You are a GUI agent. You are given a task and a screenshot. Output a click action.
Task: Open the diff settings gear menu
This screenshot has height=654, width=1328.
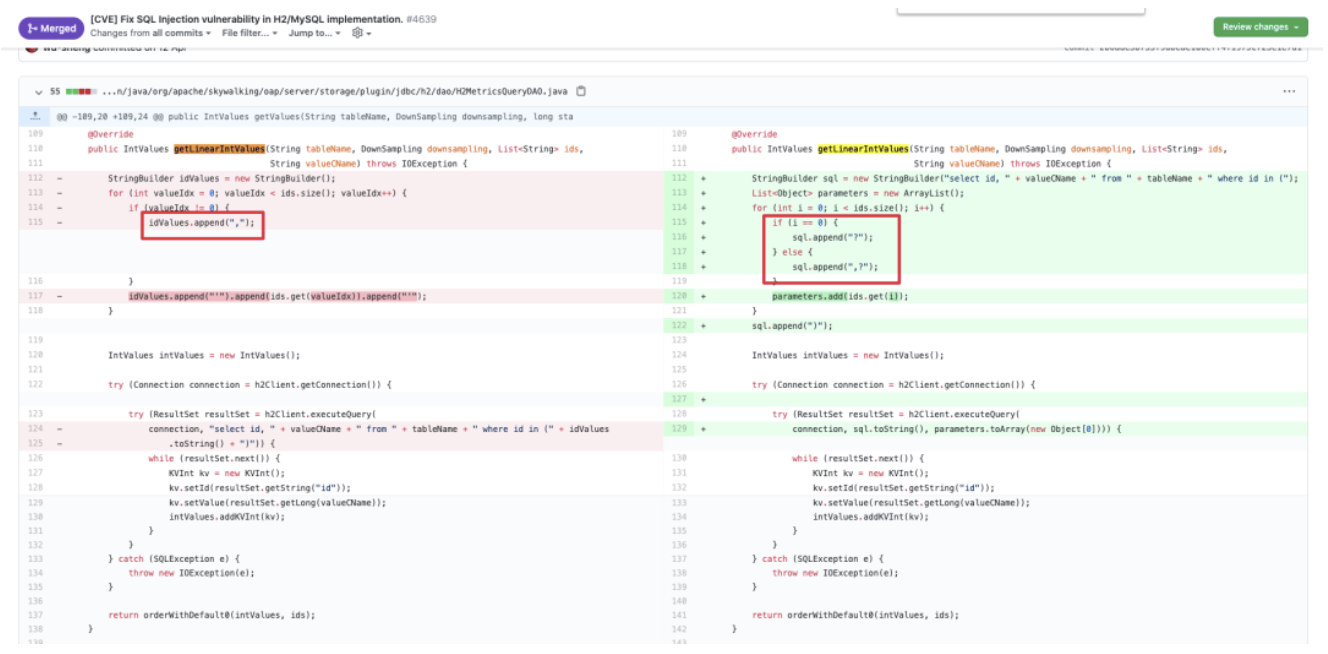click(361, 33)
